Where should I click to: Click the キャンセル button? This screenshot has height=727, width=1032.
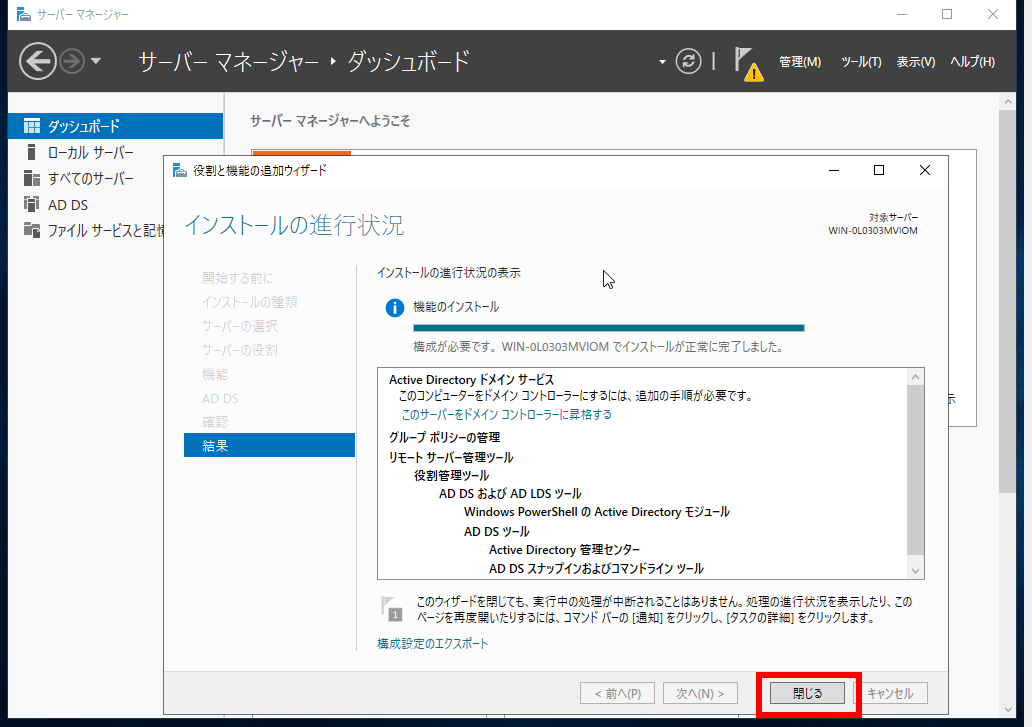890,693
